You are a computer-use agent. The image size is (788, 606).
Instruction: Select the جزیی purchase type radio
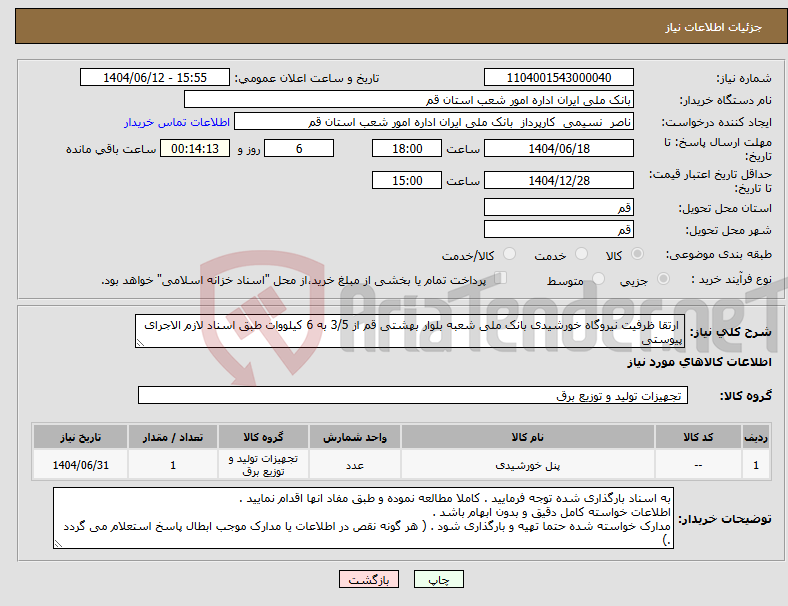(x=663, y=278)
